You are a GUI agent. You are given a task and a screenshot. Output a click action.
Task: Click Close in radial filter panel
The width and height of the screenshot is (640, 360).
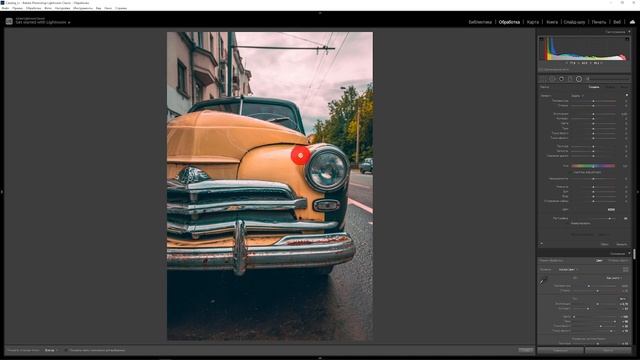click(x=622, y=244)
